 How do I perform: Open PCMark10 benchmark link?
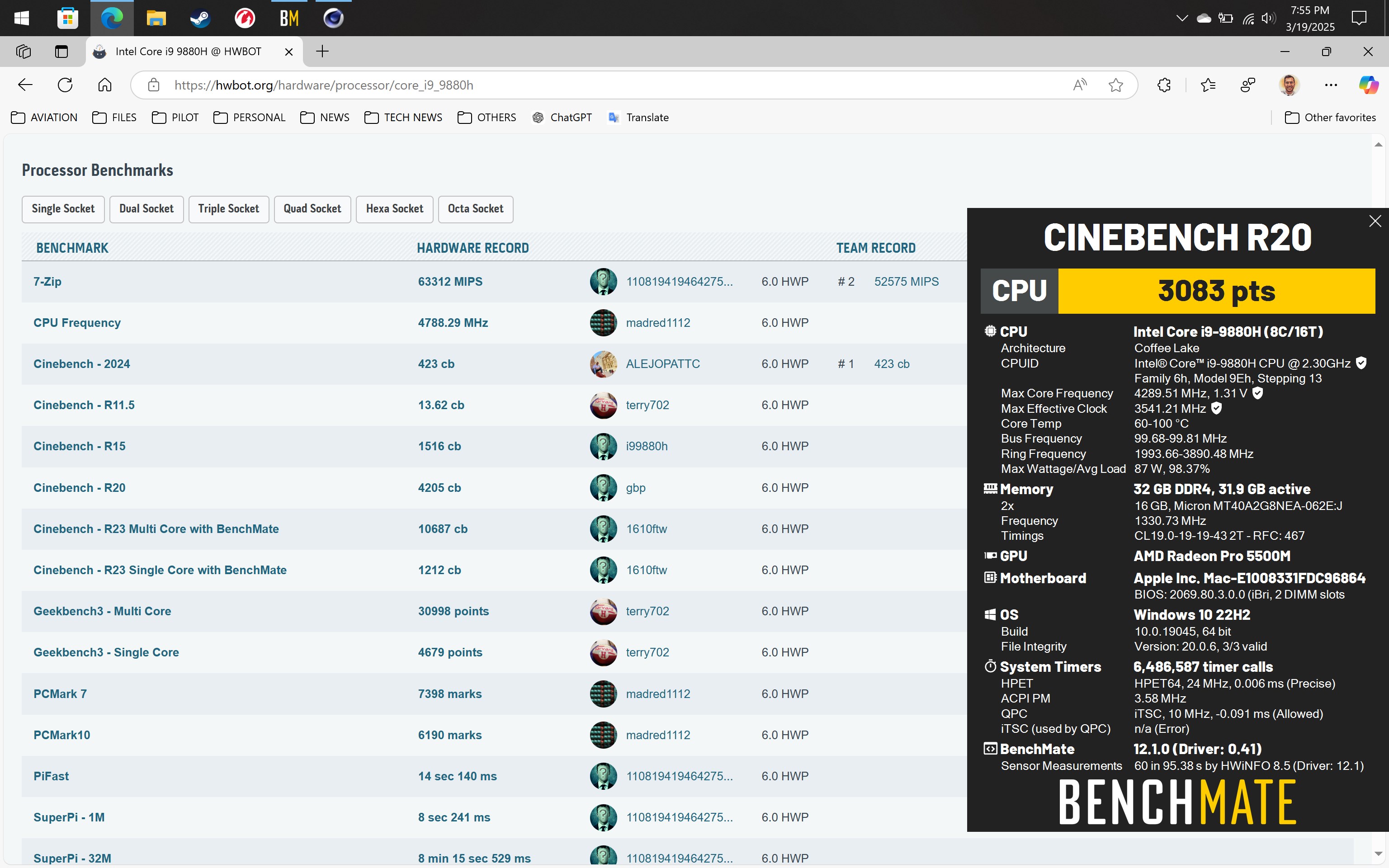61,736
